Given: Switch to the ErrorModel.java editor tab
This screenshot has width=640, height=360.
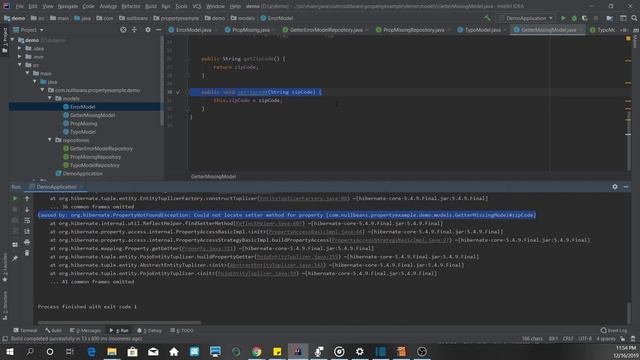Looking at the screenshot, I should click(x=193, y=30).
